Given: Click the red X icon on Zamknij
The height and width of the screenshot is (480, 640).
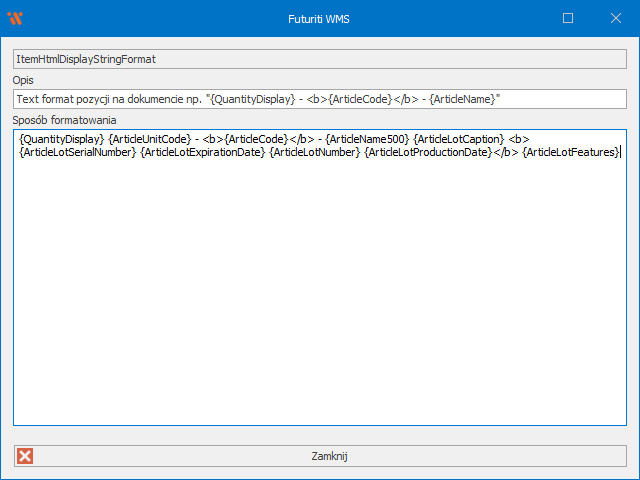Looking at the screenshot, I should (25, 456).
